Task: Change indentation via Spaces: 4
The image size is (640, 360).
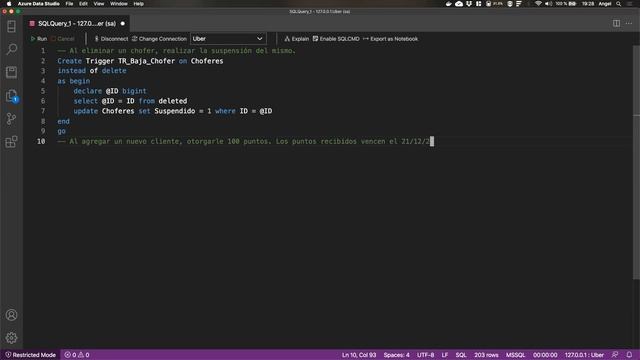Action: 396,355
